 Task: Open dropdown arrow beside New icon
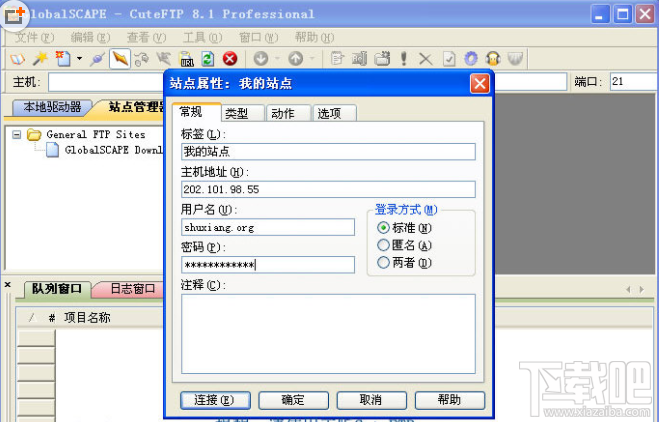pos(79,59)
